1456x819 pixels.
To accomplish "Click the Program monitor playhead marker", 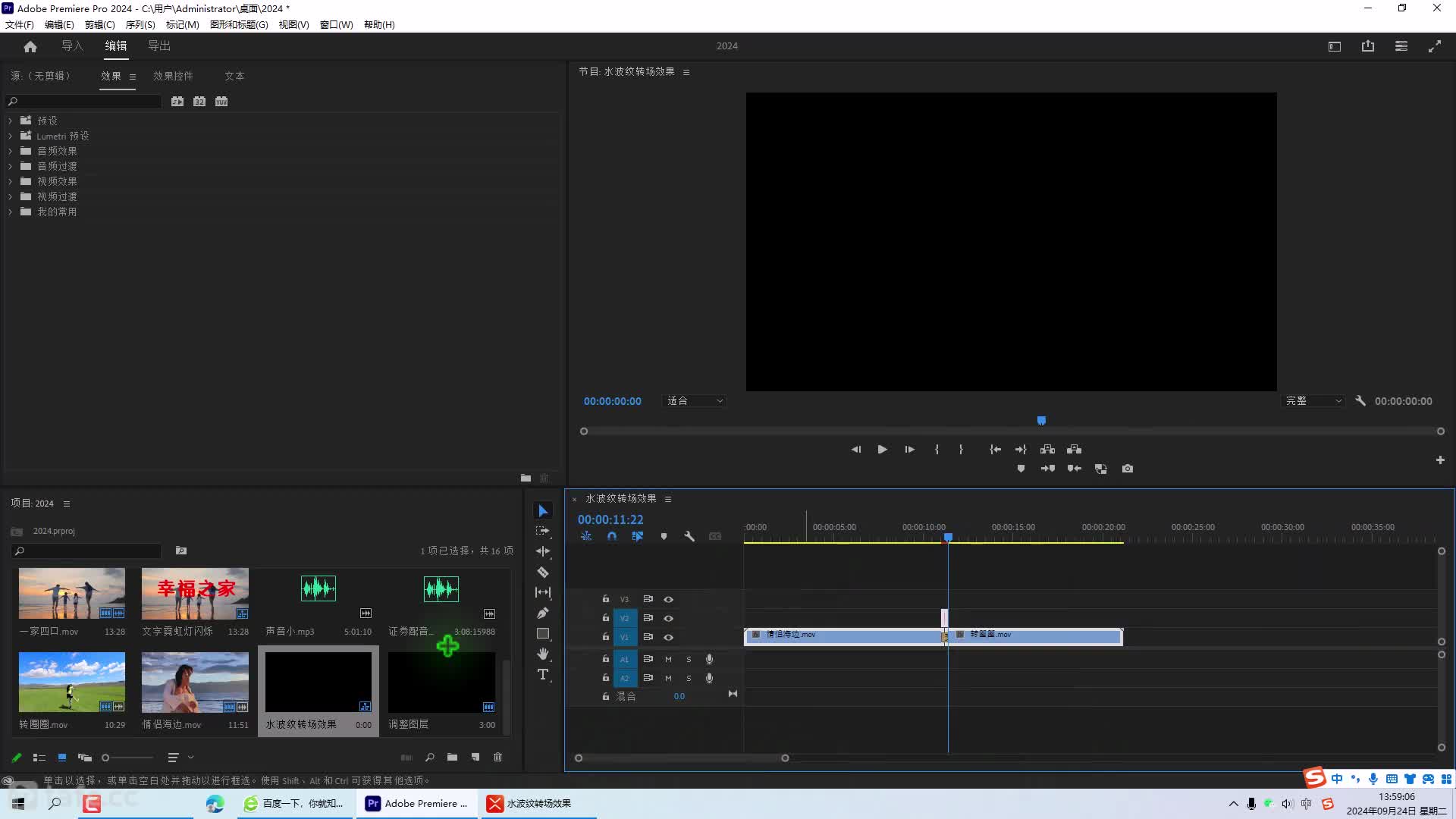I will (1041, 420).
